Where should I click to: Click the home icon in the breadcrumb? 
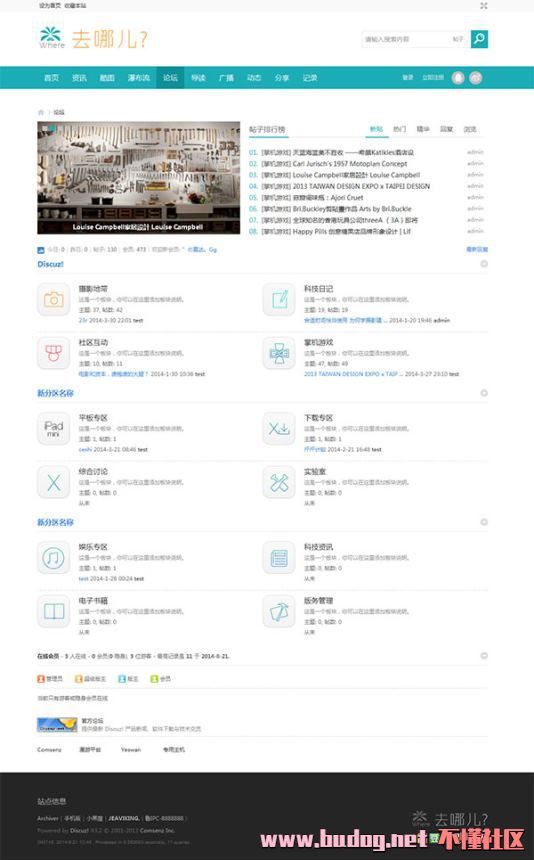[41, 112]
